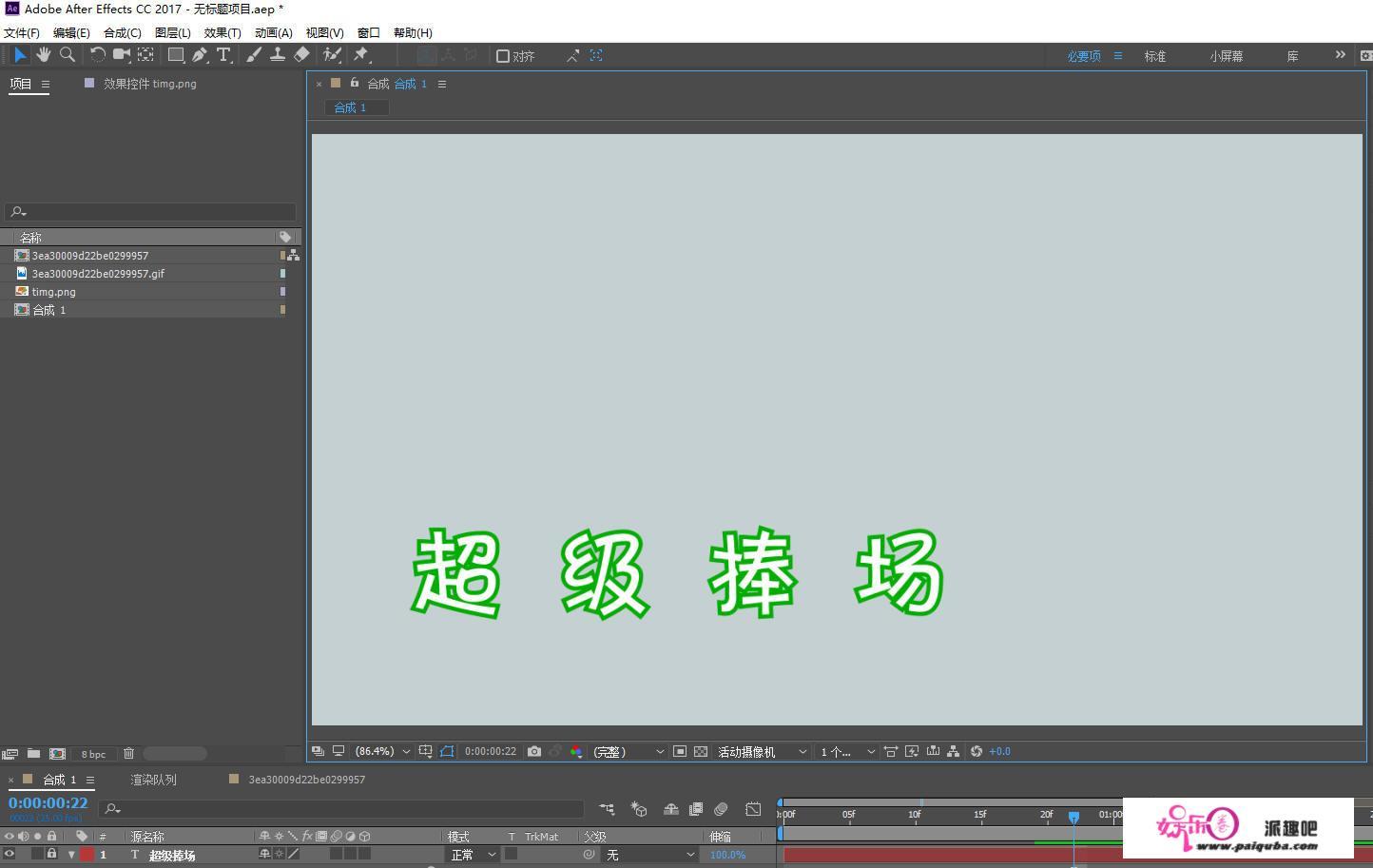This screenshot has height=868, width=1373.
Task: Open the resolution 完整 dropdown
Action: [628, 751]
